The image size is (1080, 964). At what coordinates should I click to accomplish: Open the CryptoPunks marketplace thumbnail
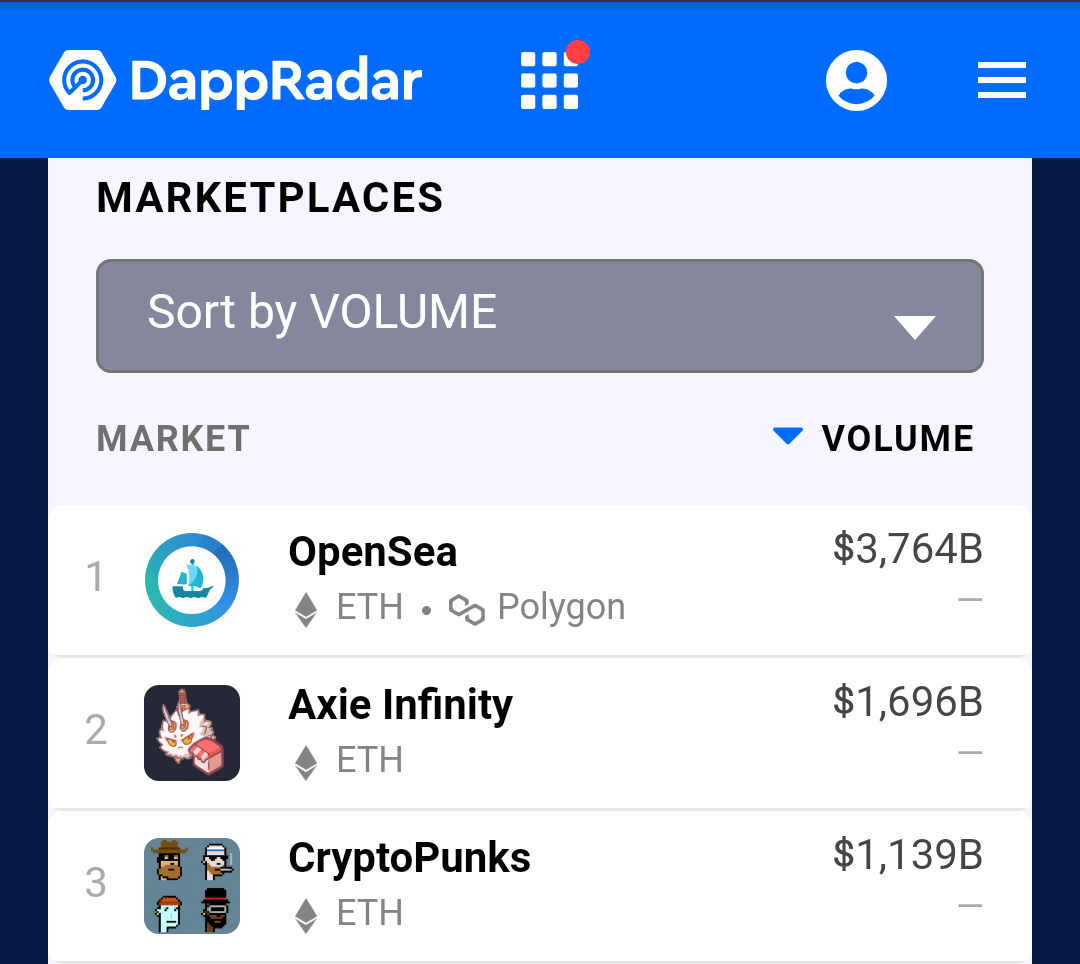tap(192, 886)
